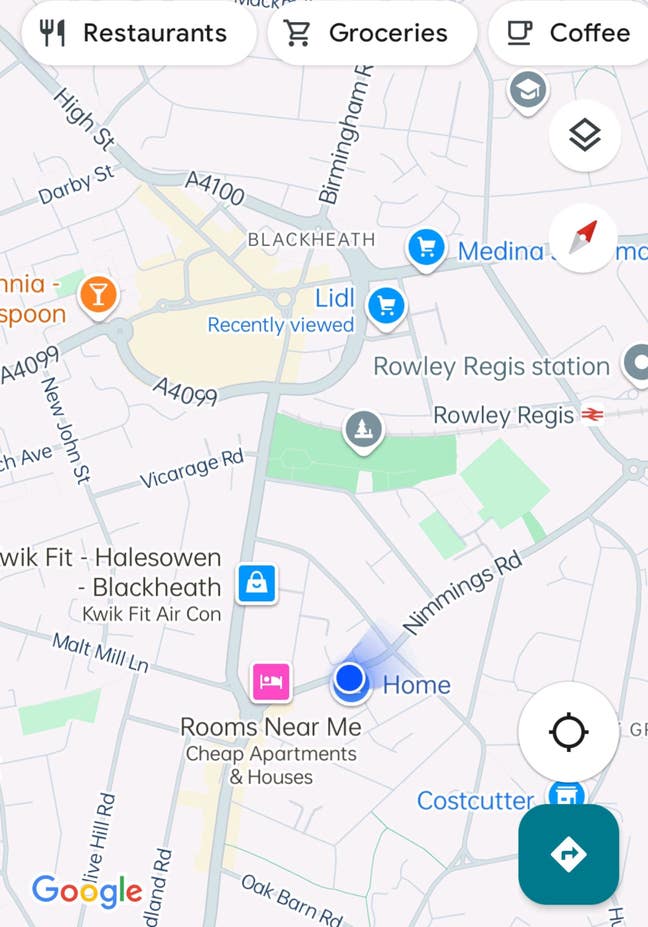Open the park tree pin

364,431
